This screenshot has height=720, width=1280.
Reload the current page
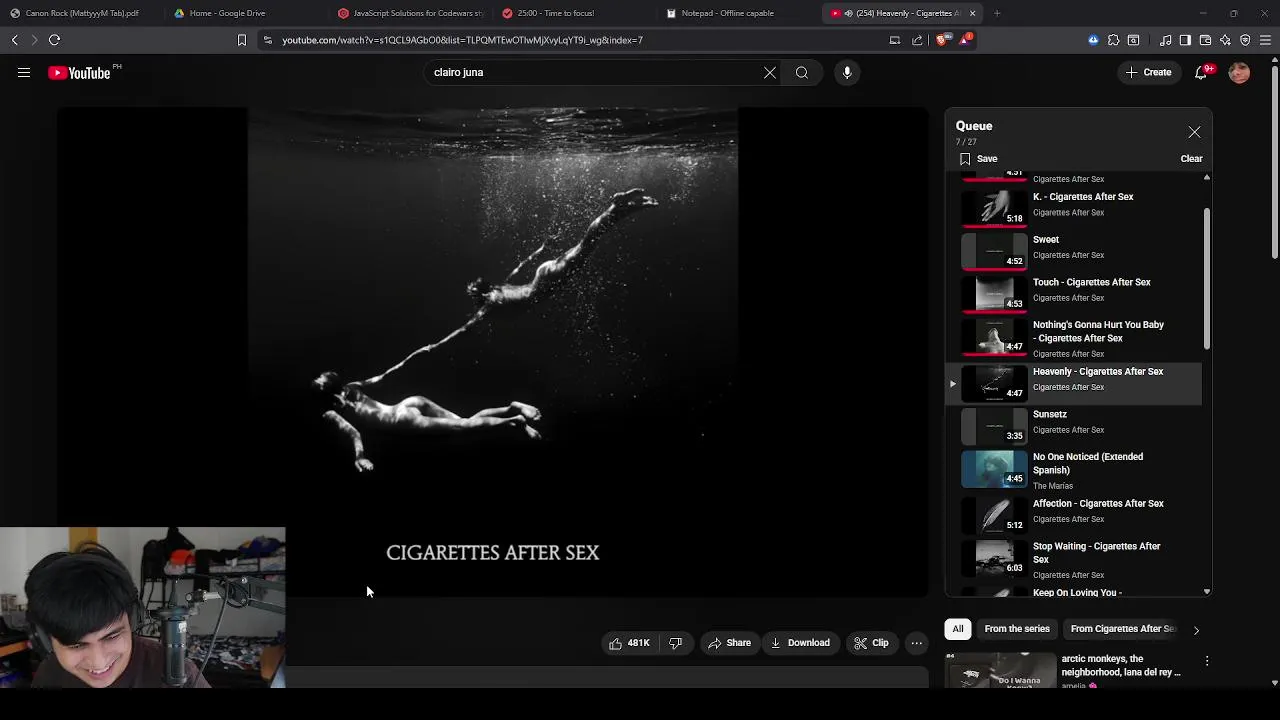[x=54, y=40]
